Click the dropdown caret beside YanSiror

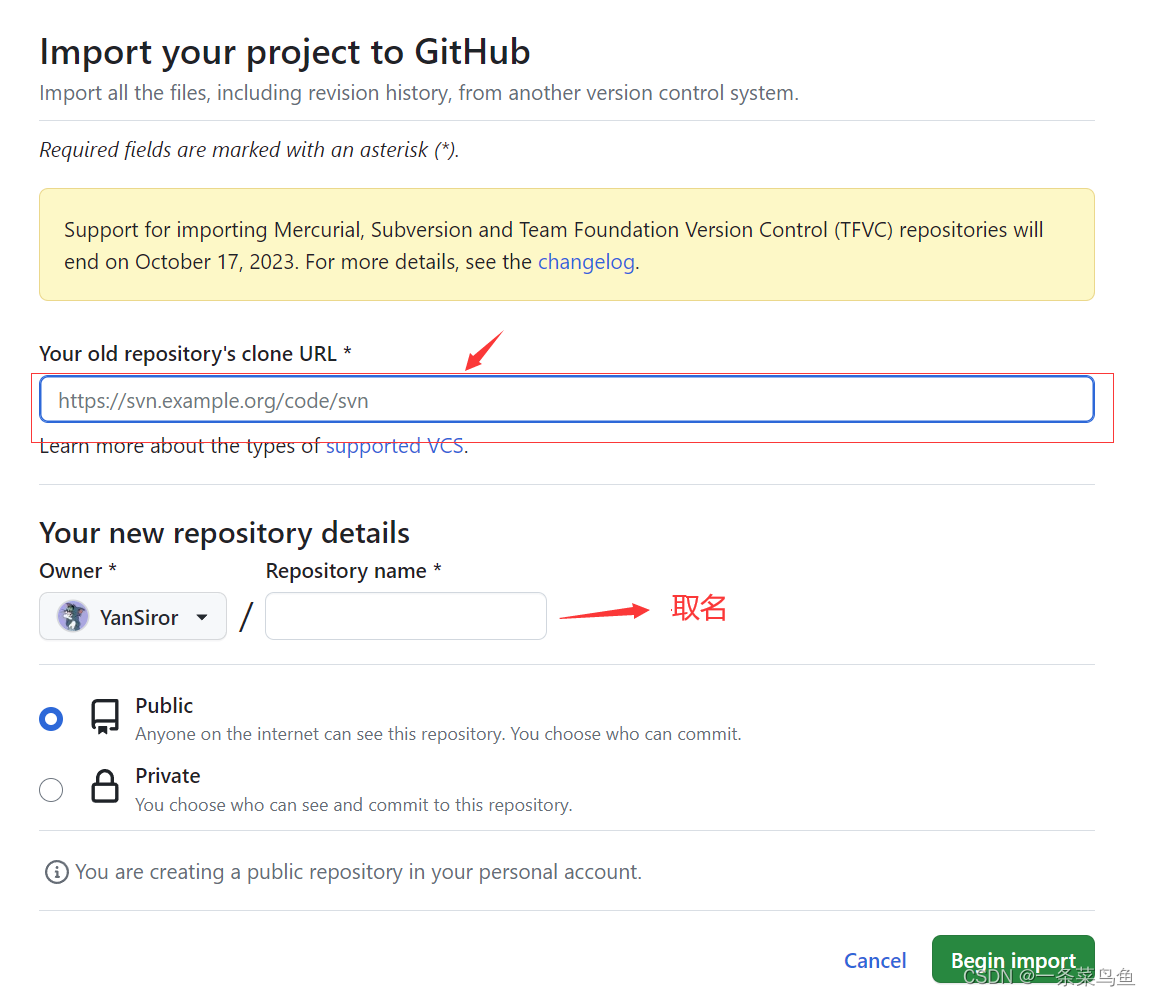[202, 617]
